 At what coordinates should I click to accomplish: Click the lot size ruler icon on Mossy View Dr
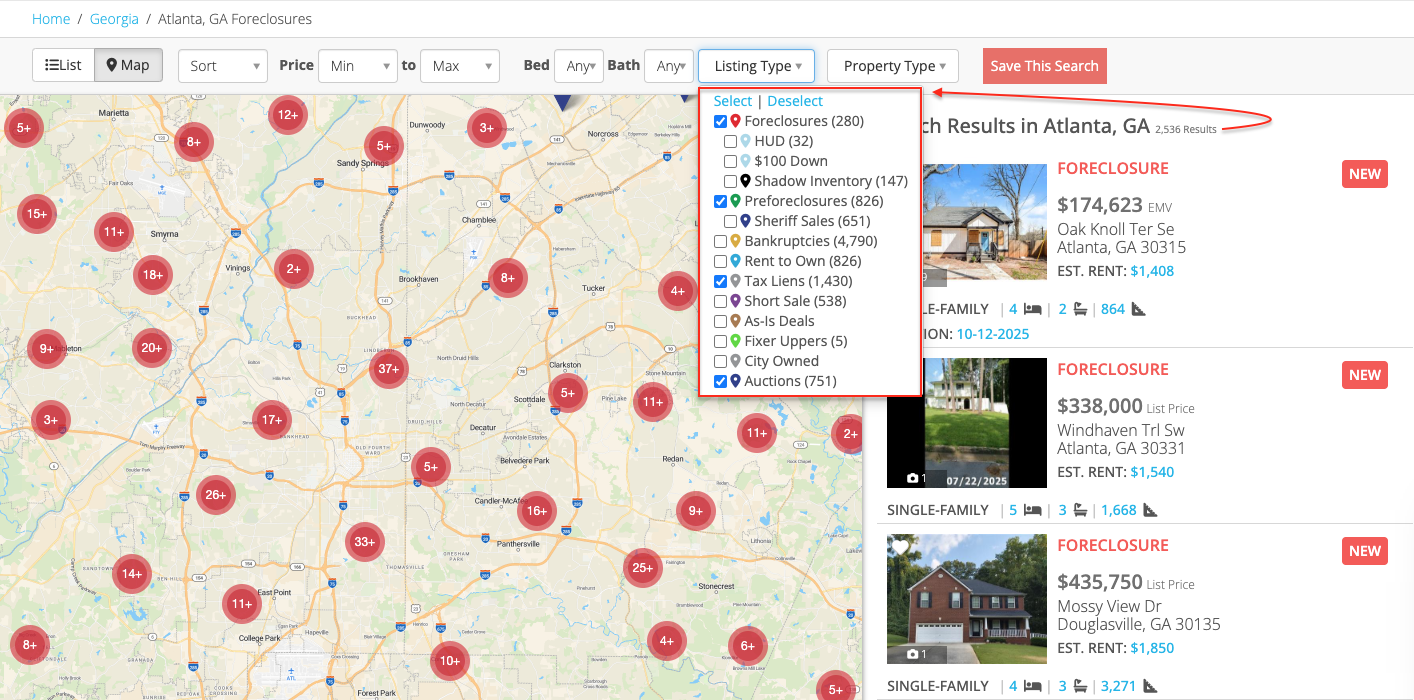[1148, 685]
